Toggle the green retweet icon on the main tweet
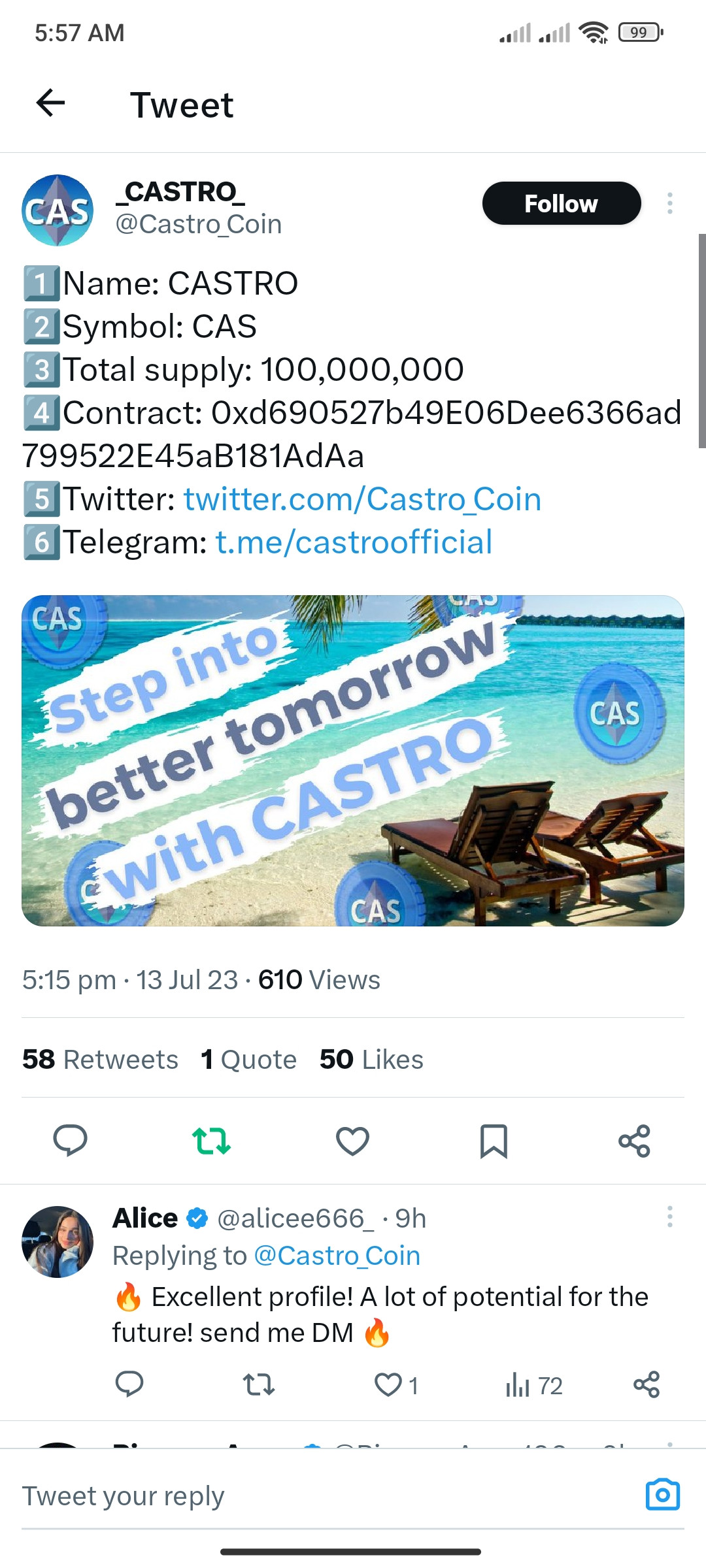 211,1141
